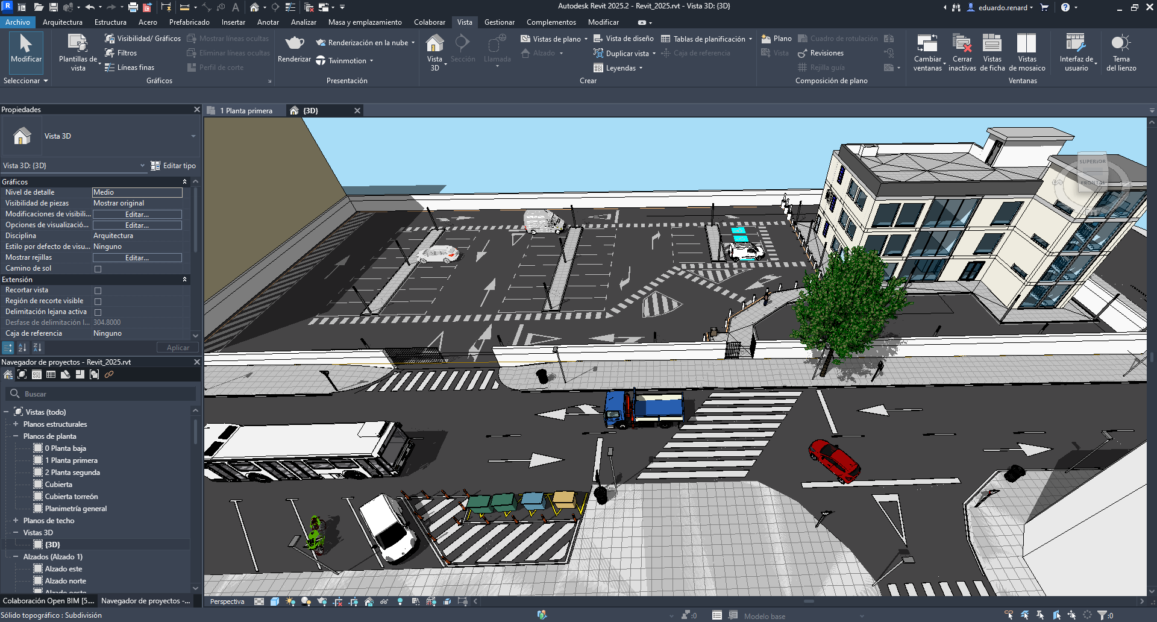Click the Vistas de mosaico icon
Image resolution: width=1157 pixels, height=622 pixels.
tap(1026, 50)
